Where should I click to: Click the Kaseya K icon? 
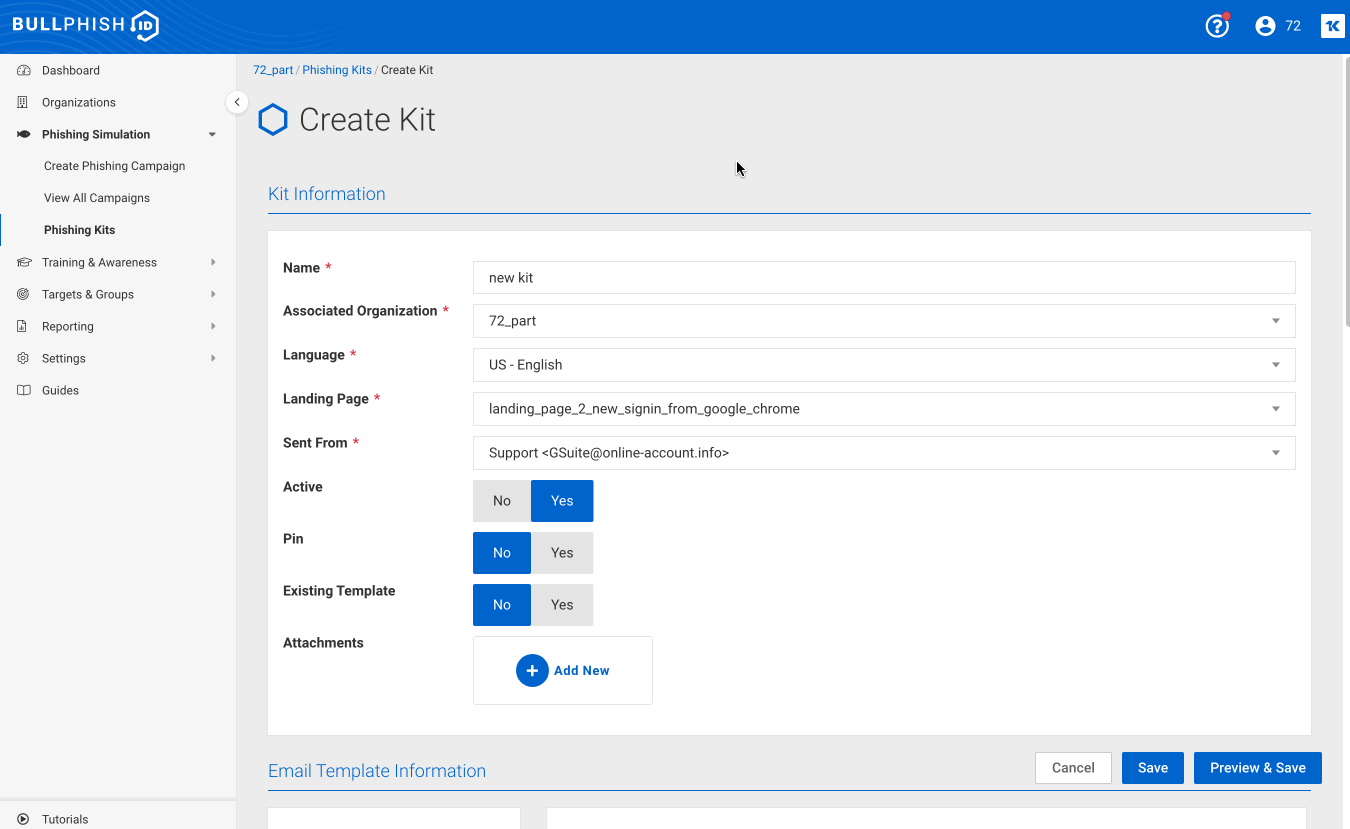click(x=1332, y=26)
